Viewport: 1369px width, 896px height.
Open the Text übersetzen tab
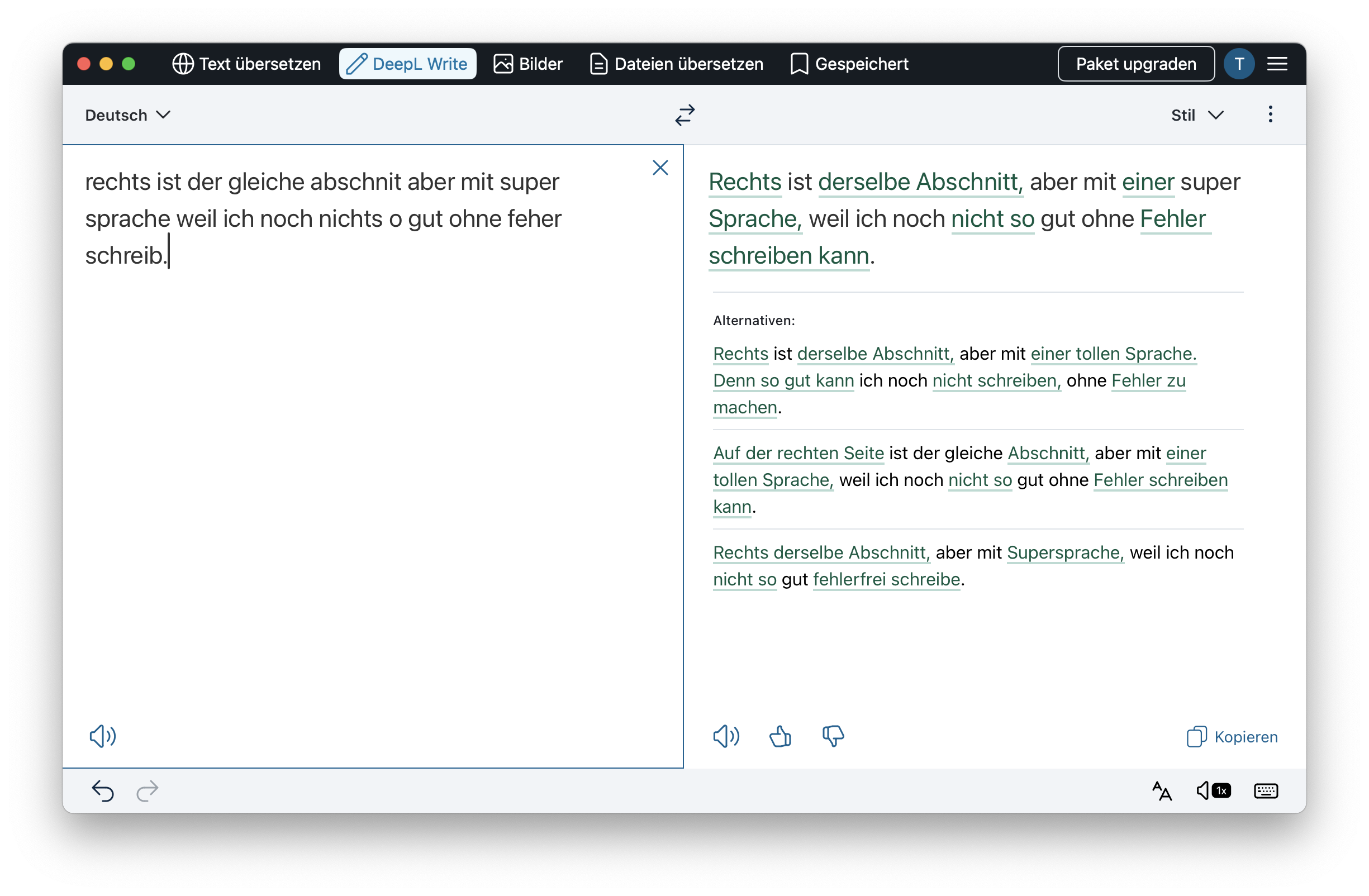[246, 64]
